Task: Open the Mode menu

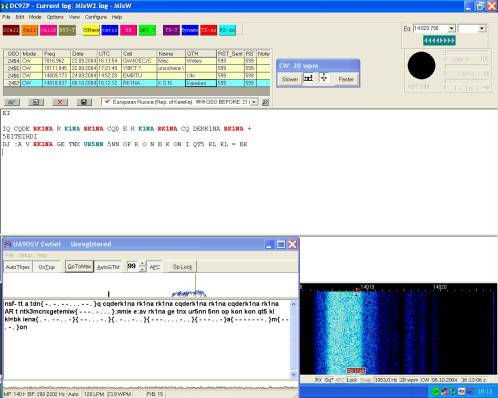Action: point(35,17)
